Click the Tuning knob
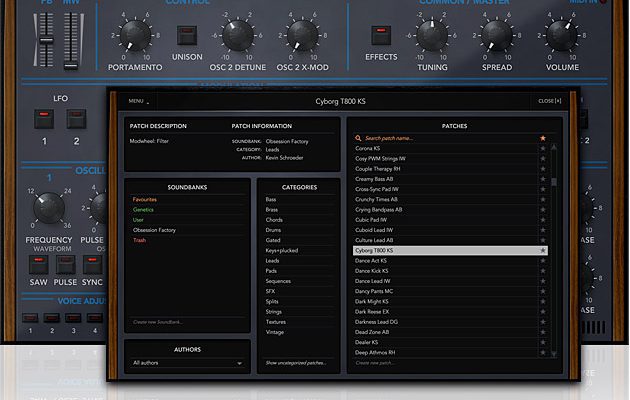The height and width of the screenshot is (400, 630). (432, 36)
